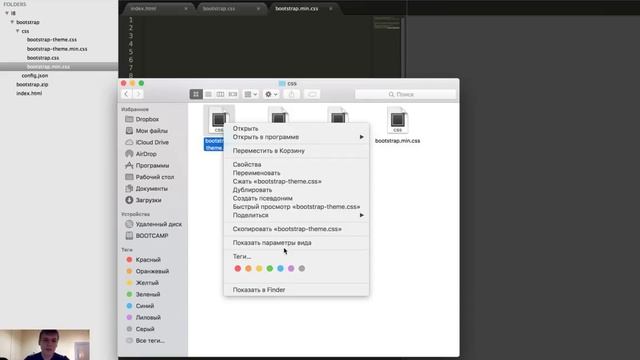
Task: Go forward in Finder navigation
Action: [138, 94]
